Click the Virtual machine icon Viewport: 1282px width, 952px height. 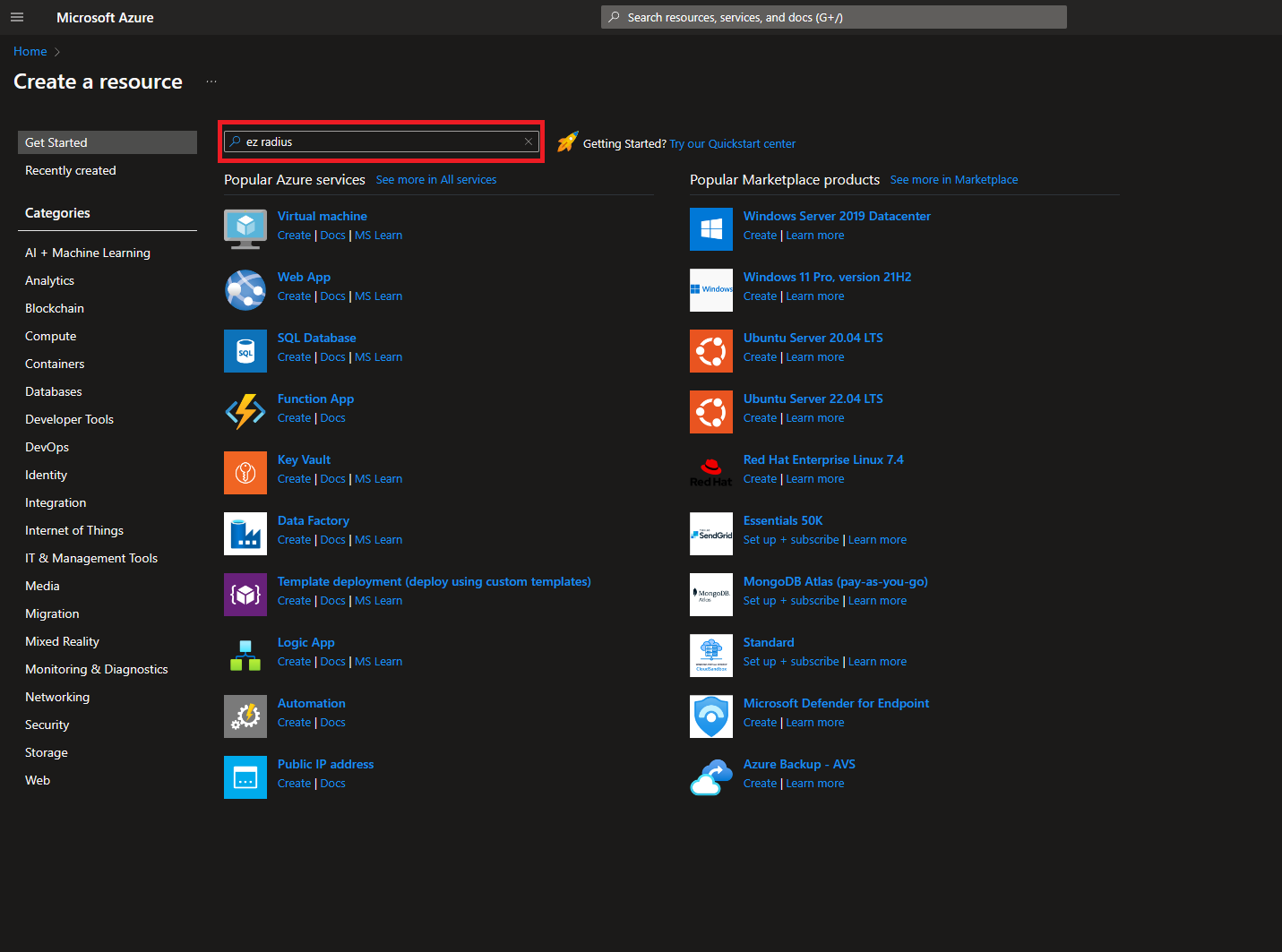[245, 229]
